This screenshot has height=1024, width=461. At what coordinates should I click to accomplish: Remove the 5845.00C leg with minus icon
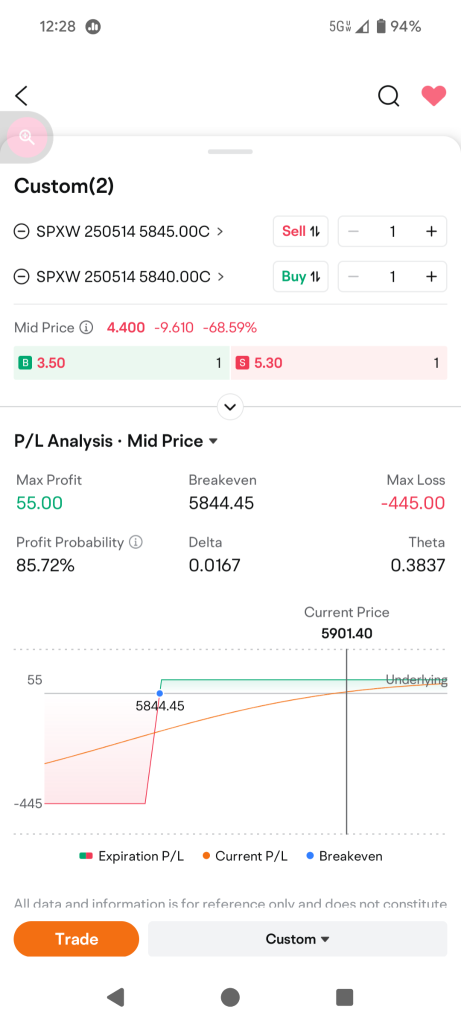click(22, 231)
